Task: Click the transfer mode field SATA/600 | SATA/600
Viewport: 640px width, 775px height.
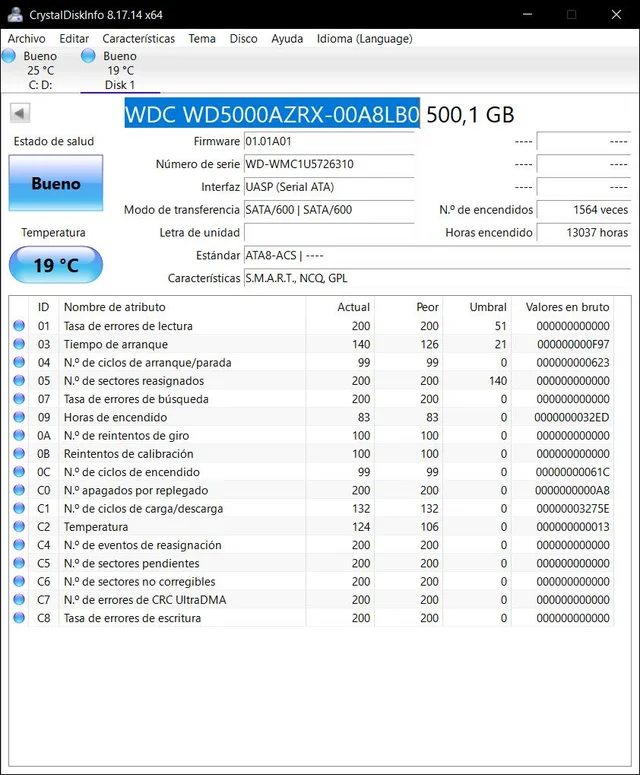Action: [x=329, y=210]
